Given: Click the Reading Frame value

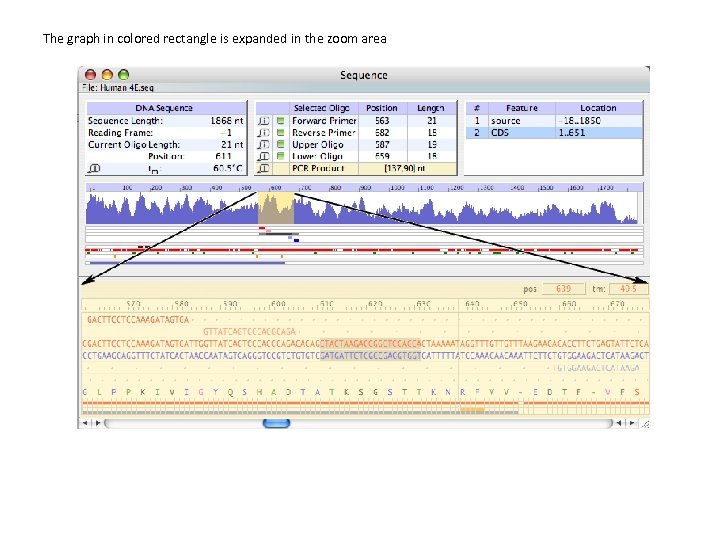Looking at the screenshot, I should tap(226, 133).
